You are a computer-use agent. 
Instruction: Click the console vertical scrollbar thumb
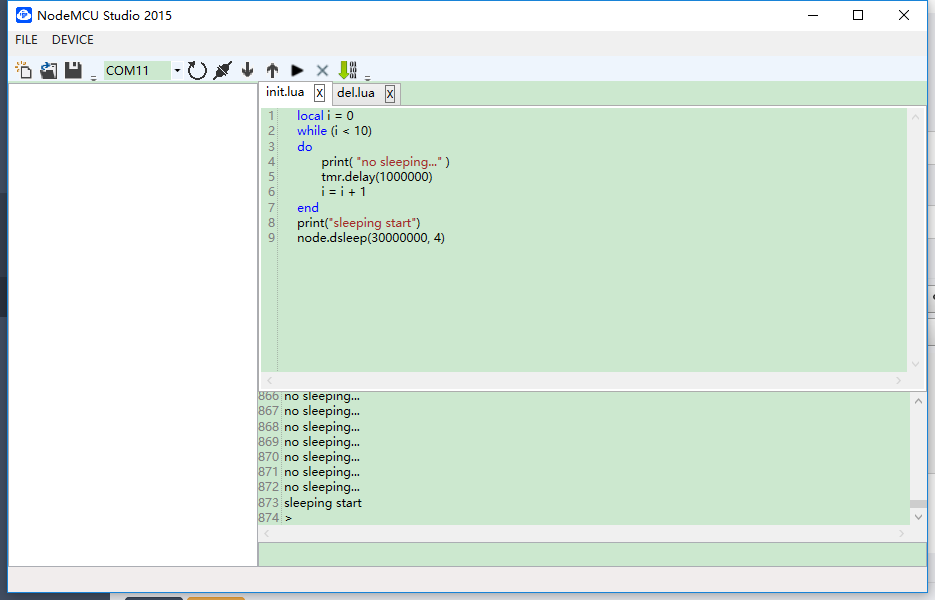pos(918,504)
